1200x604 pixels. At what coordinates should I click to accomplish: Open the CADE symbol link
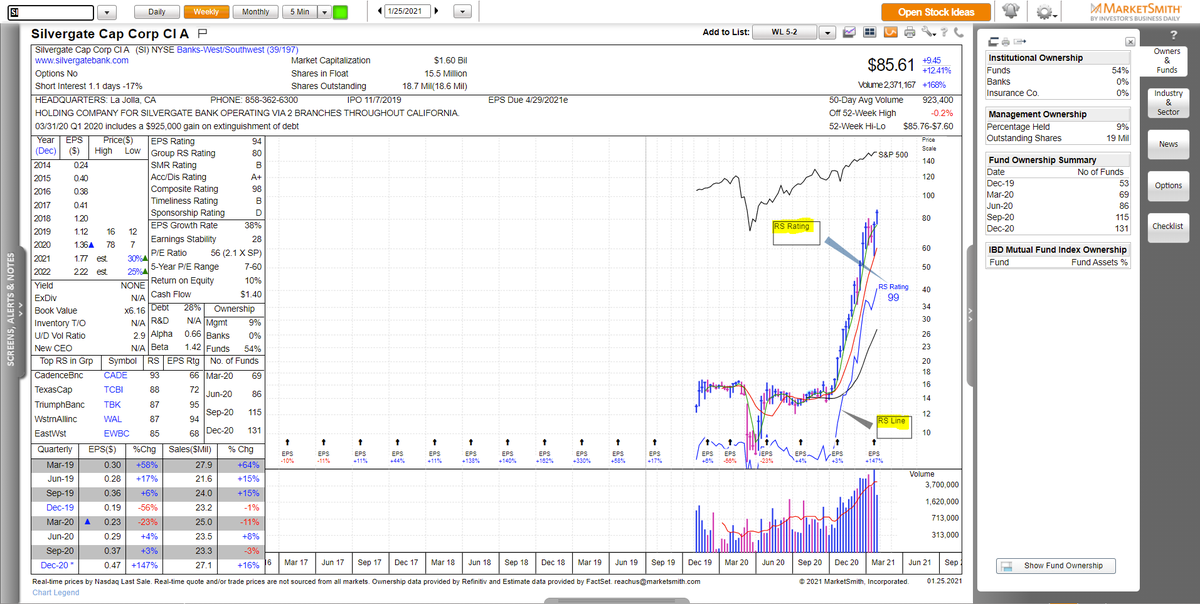click(117, 374)
